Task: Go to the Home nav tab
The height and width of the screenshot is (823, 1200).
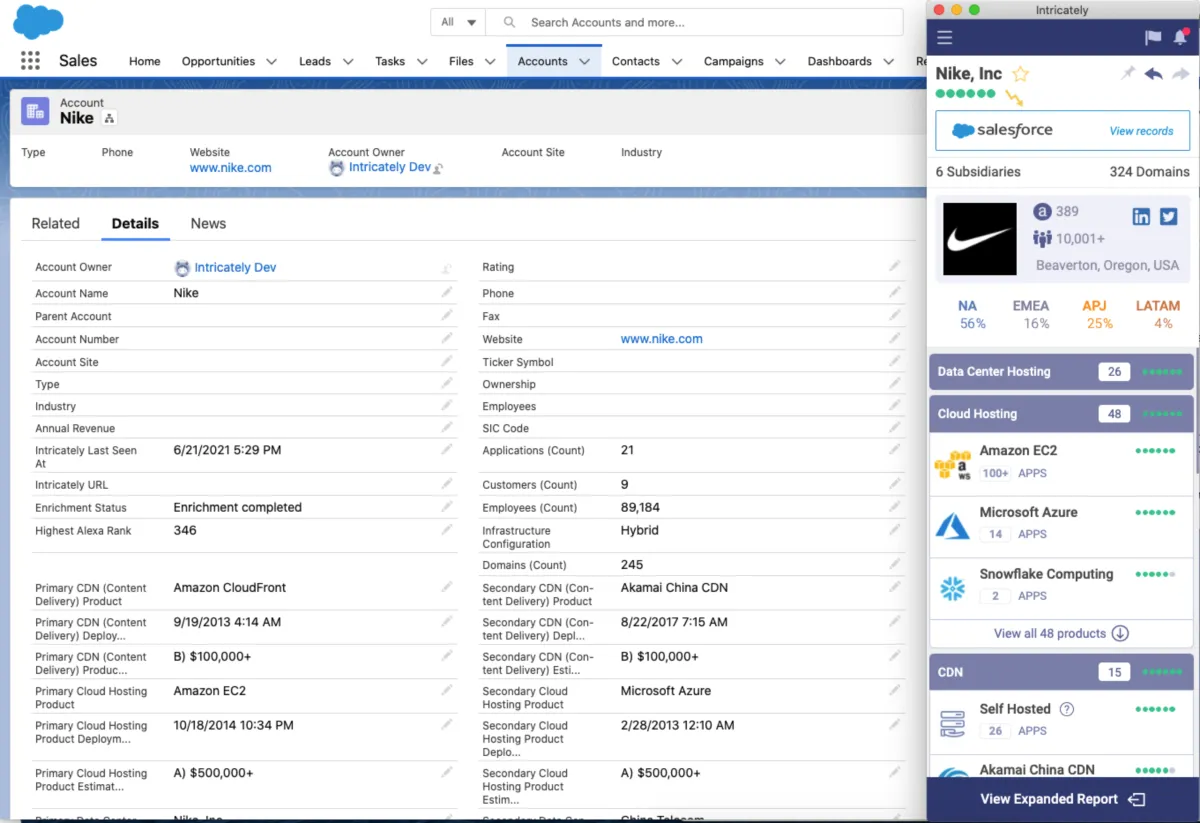Action: click(144, 61)
